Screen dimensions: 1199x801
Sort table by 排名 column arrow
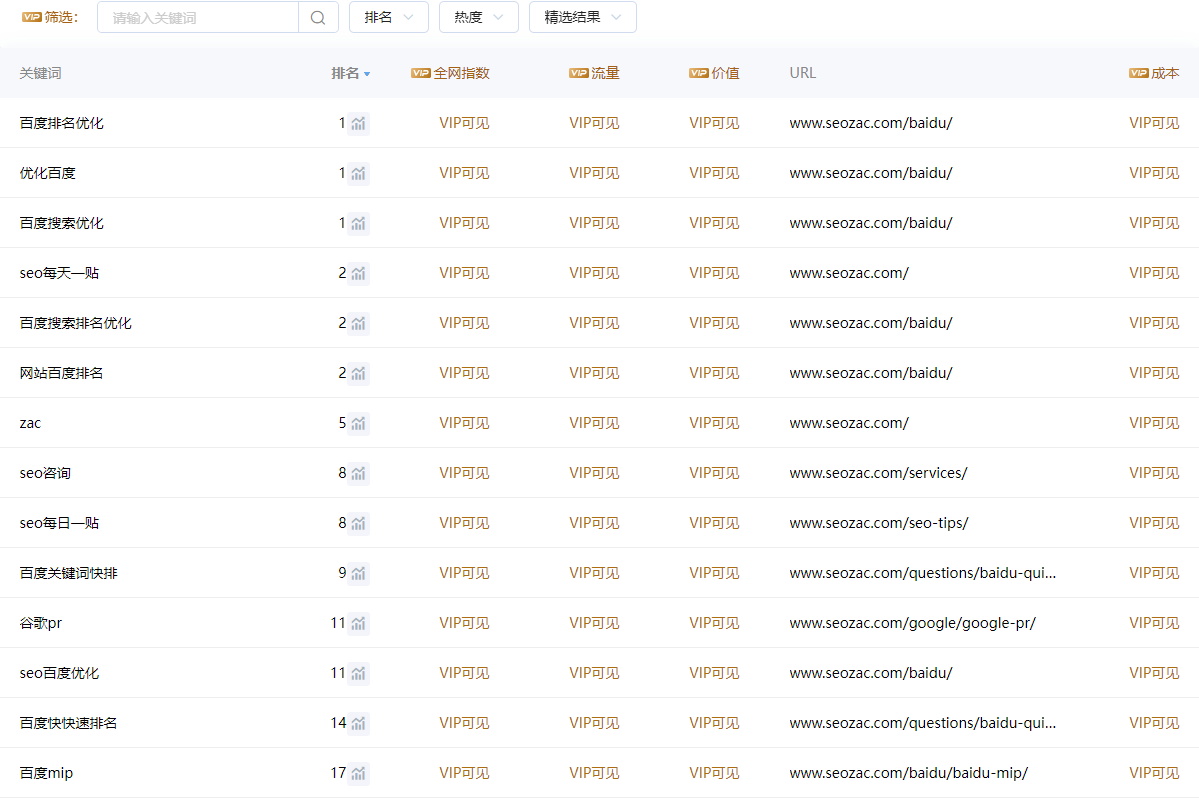[367, 74]
